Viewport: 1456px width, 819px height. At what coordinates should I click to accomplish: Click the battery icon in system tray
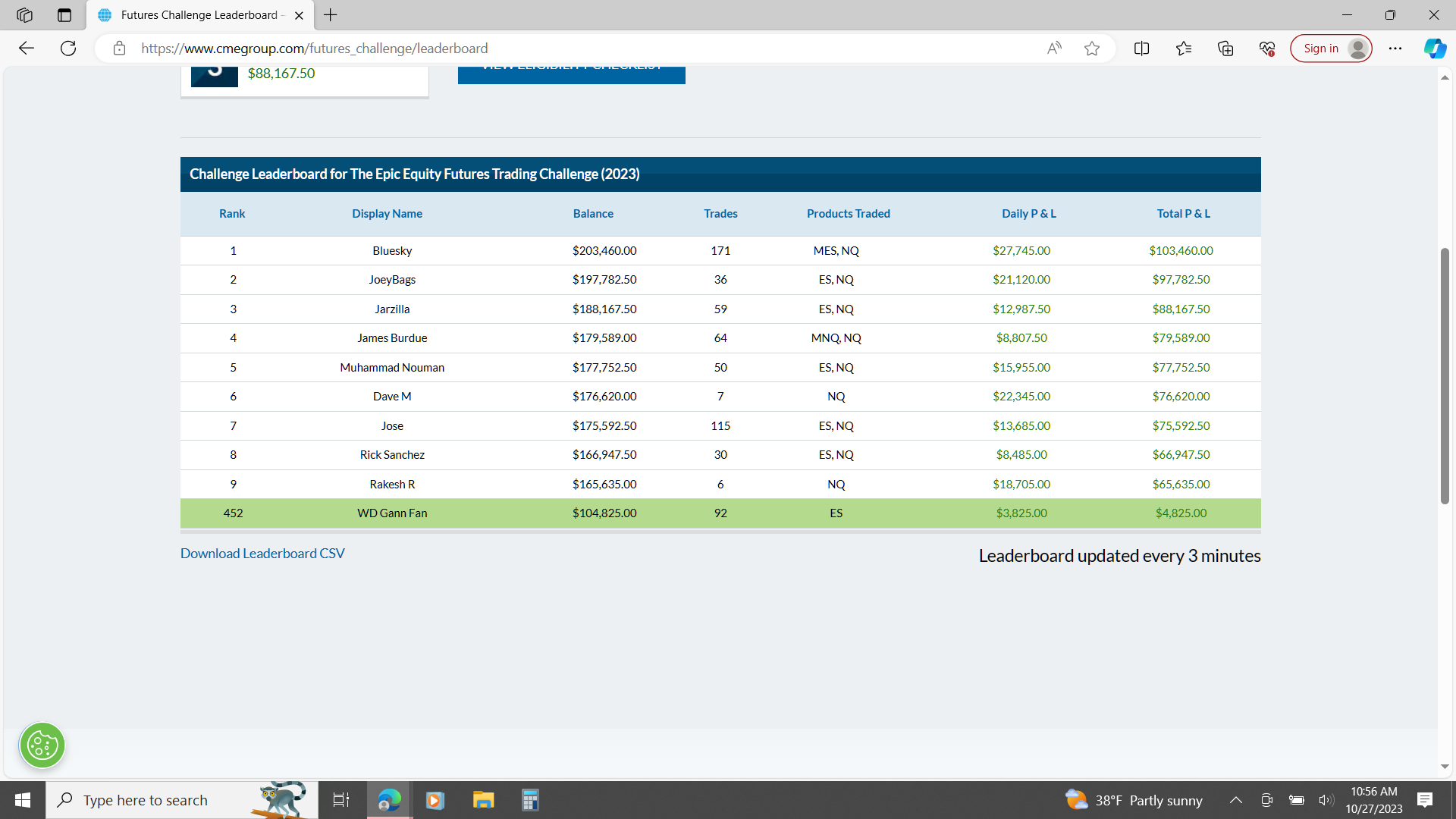(x=1297, y=800)
